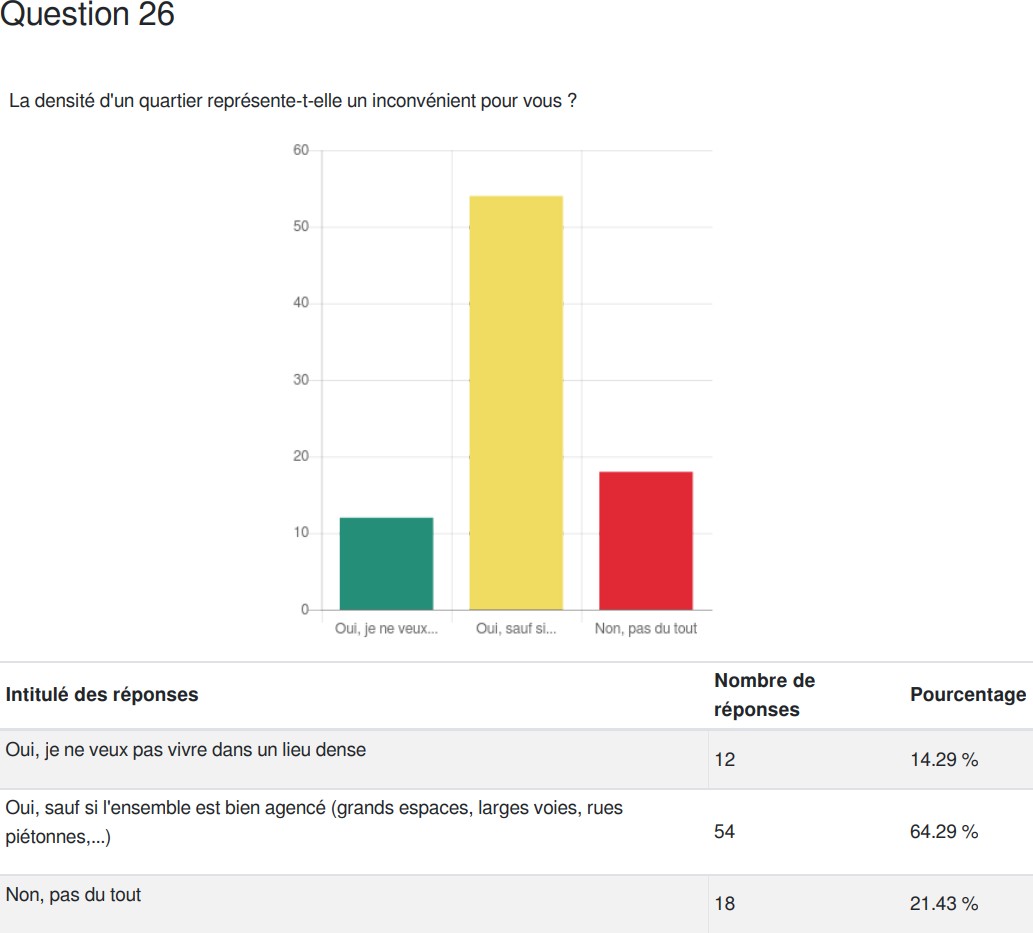Click the green bar for Oui, je ne veux
1033x933 pixels.
[x=387, y=563]
